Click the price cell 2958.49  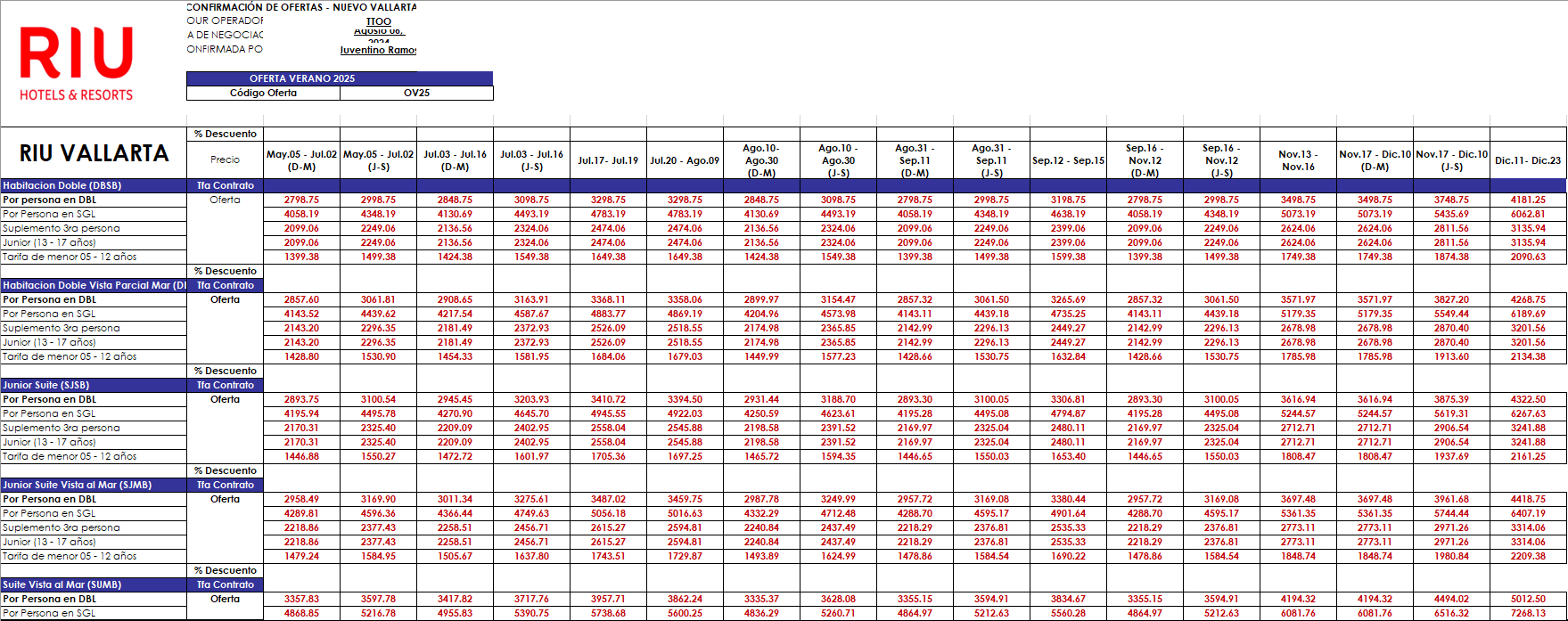pos(301,499)
